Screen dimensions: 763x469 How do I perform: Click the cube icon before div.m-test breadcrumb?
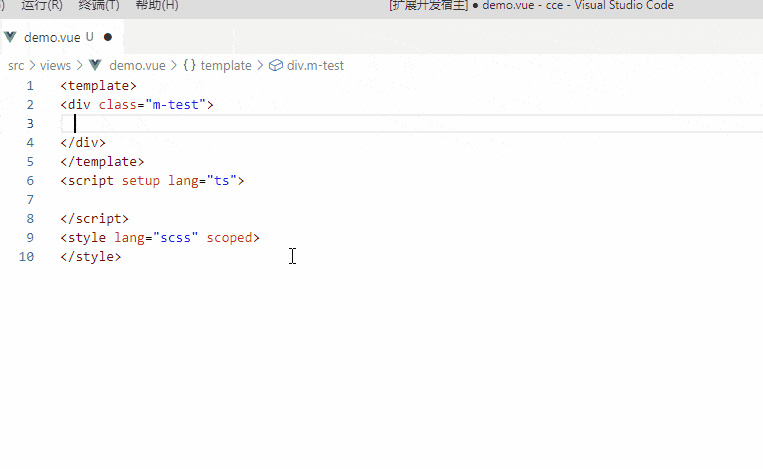point(276,65)
